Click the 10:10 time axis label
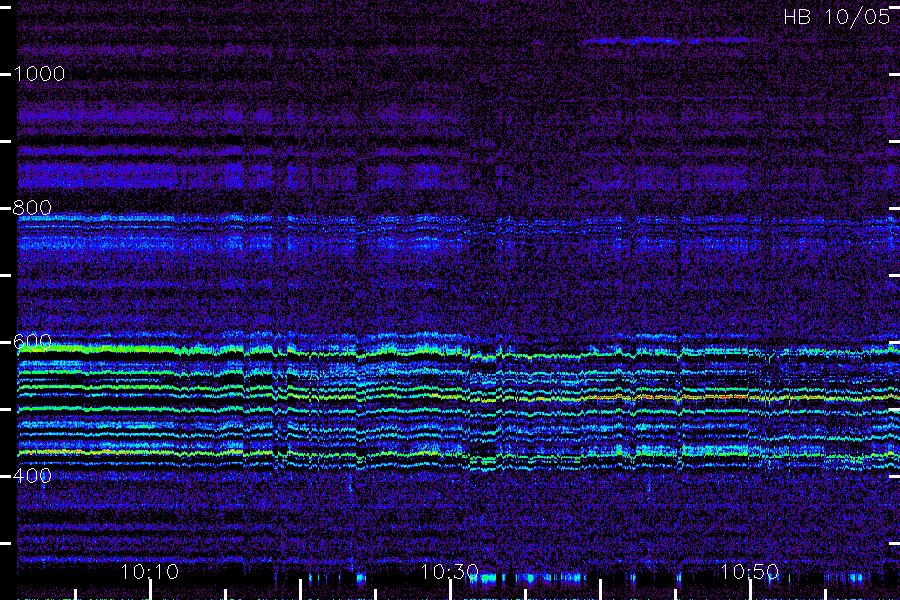The width and height of the screenshot is (900, 600). click(150, 572)
